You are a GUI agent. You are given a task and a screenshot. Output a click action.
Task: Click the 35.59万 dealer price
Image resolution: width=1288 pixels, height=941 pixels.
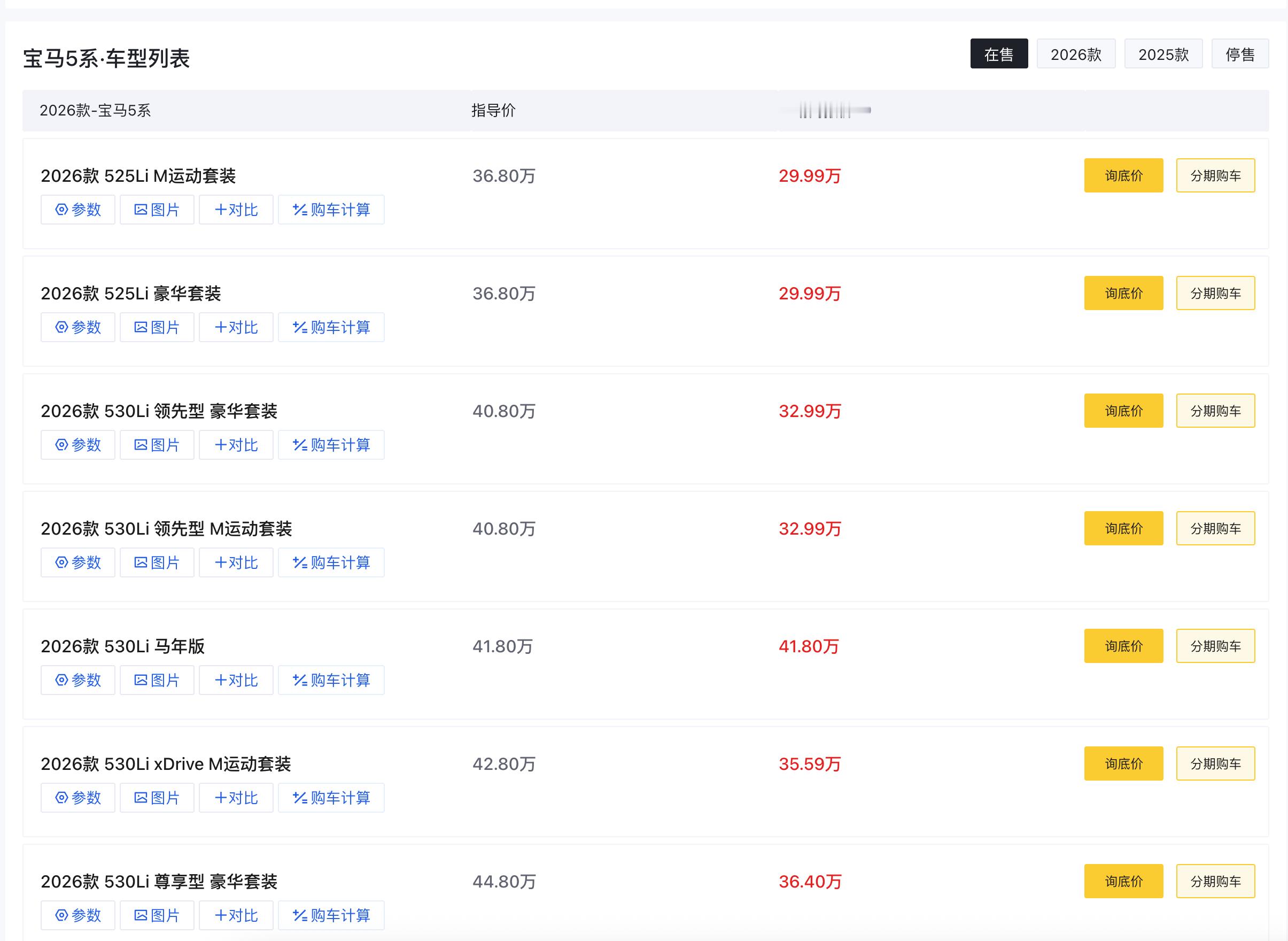tap(810, 764)
